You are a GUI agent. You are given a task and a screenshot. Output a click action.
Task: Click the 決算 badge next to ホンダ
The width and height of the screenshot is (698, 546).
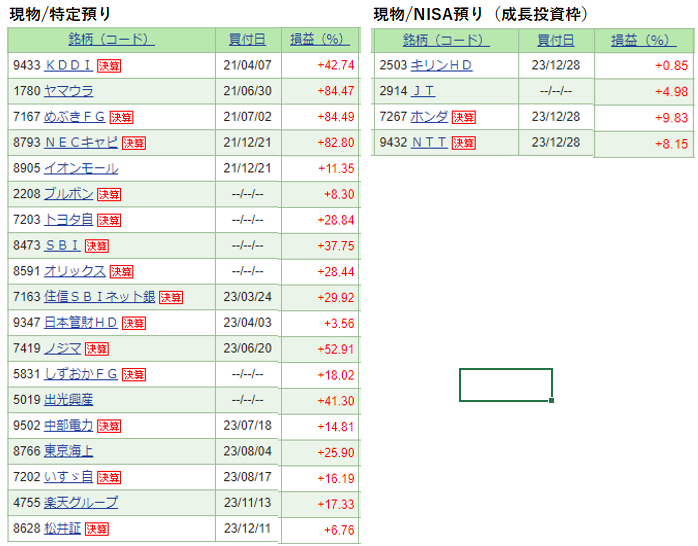(x=464, y=117)
